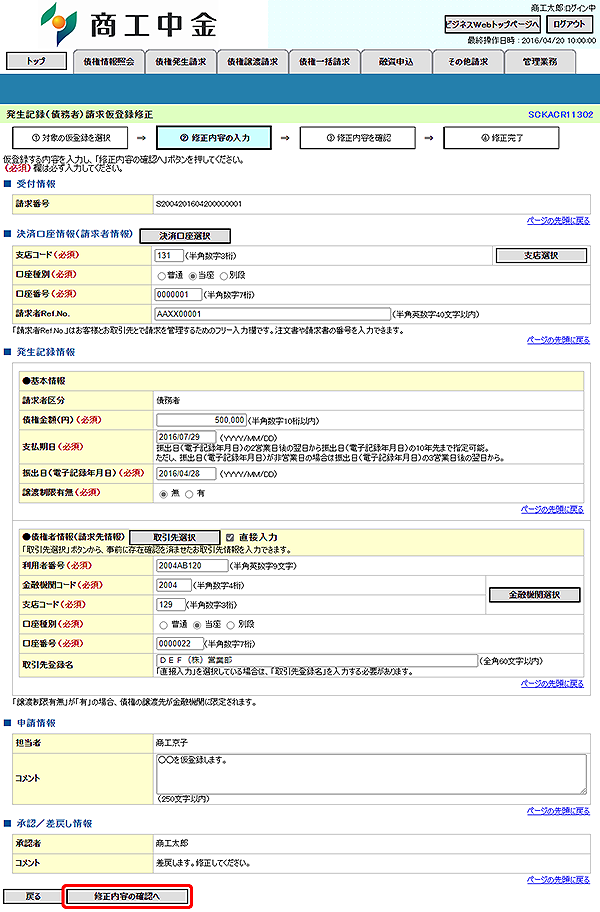The image size is (600, 912).
Task: Click screen ID SCKACR11302
Action: (560, 115)
